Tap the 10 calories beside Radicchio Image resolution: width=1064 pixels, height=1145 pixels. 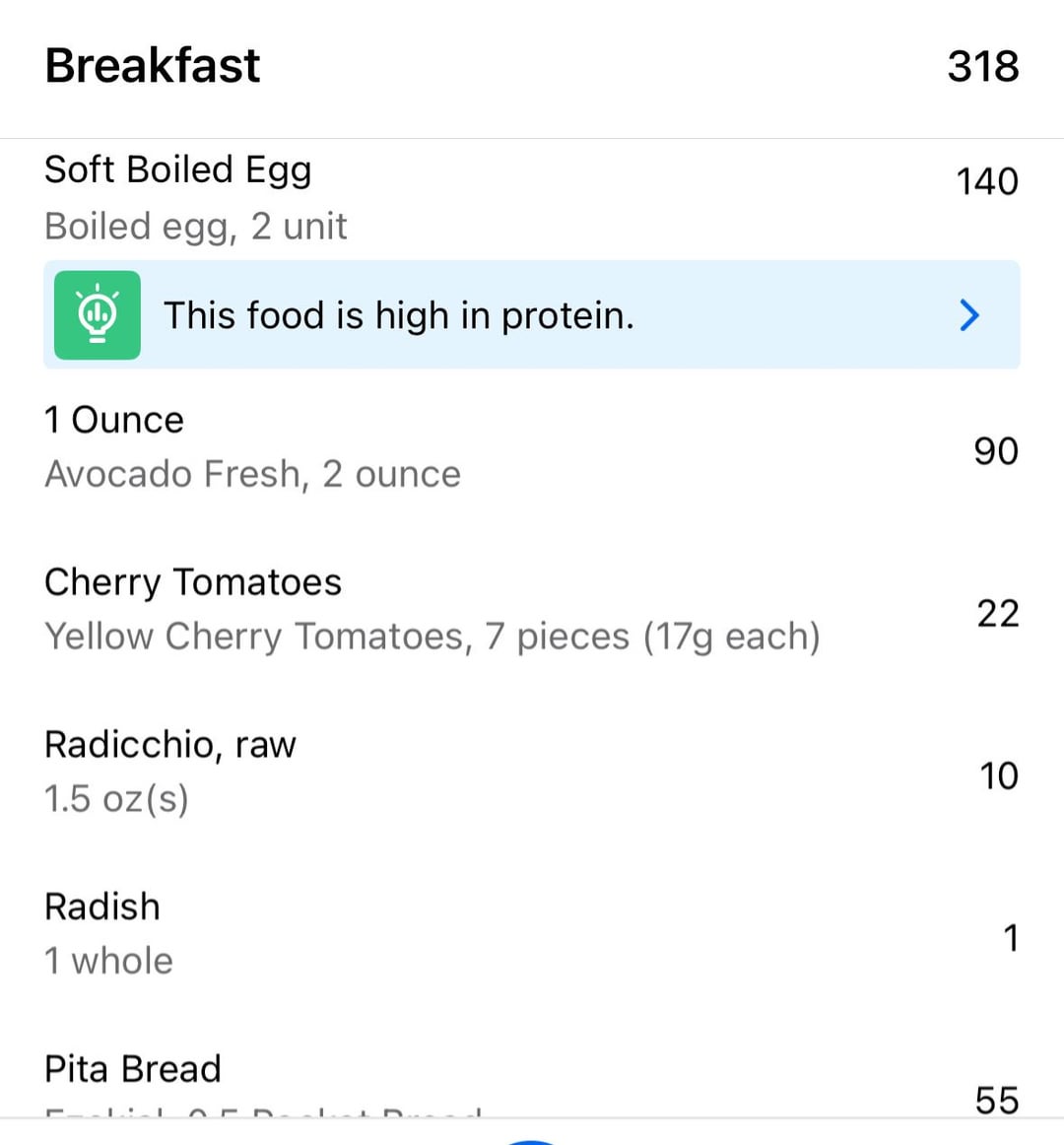point(999,775)
